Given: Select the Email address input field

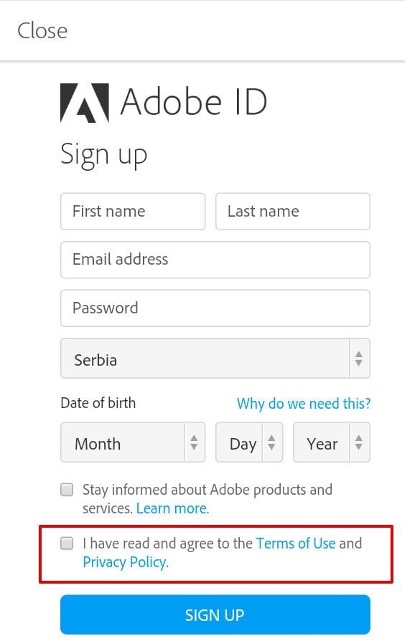Looking at the screenshot, I should [x=215, y=260].
